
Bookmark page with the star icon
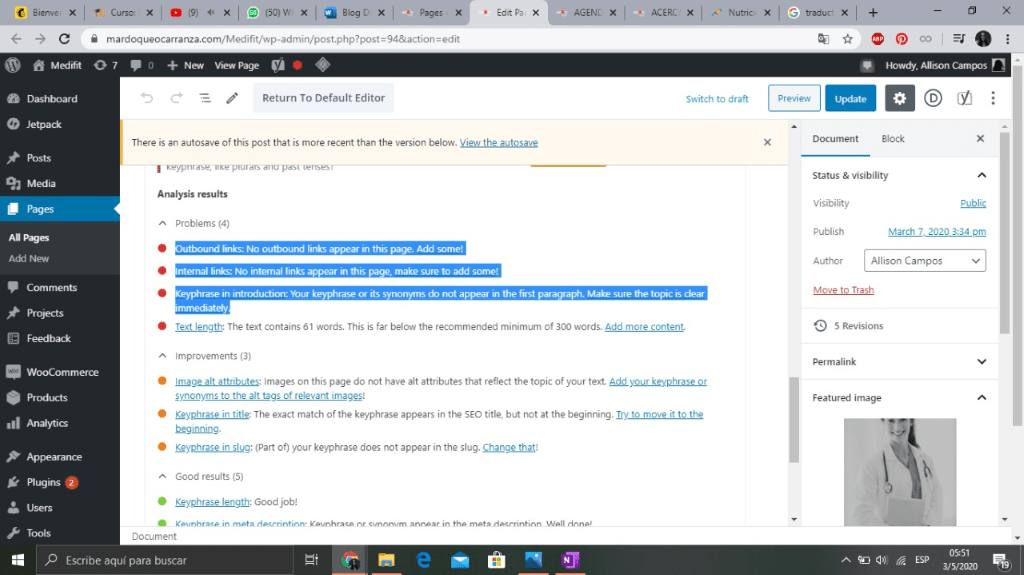click(x=847, y=39)
